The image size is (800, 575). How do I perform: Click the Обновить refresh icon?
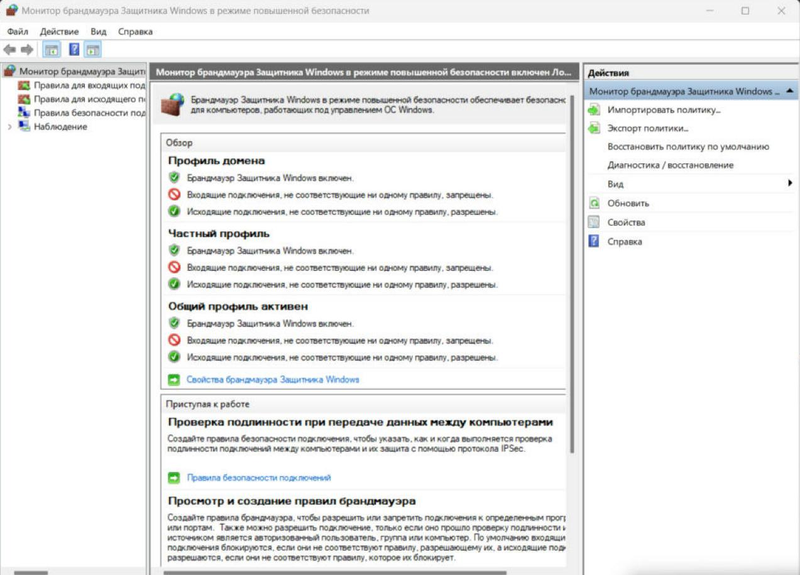click(594, 203)
